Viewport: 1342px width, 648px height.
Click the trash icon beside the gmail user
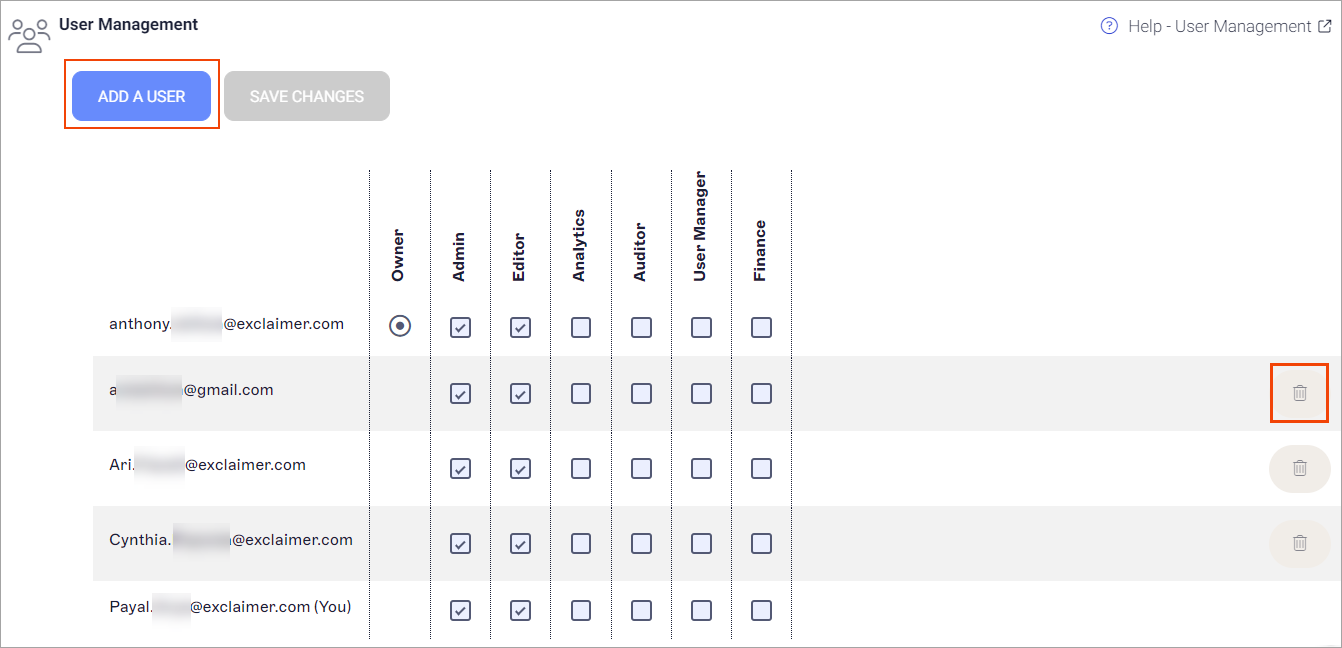(x=1299, y=393)
